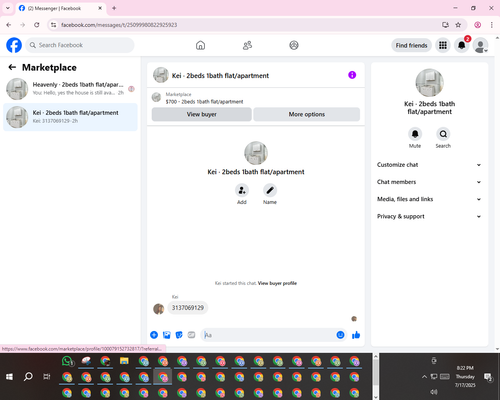The height and width of the screenshot is (400, 500).
Task: Click the browser address bar URL
Action: pyautogui.click(x=119, y=25)
